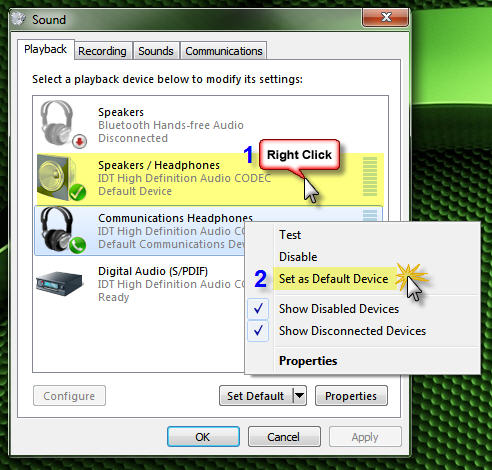Click the Speakers / Headphones speaker icon
This screenshot has width=492, height=470.
[x=56, y=178]
